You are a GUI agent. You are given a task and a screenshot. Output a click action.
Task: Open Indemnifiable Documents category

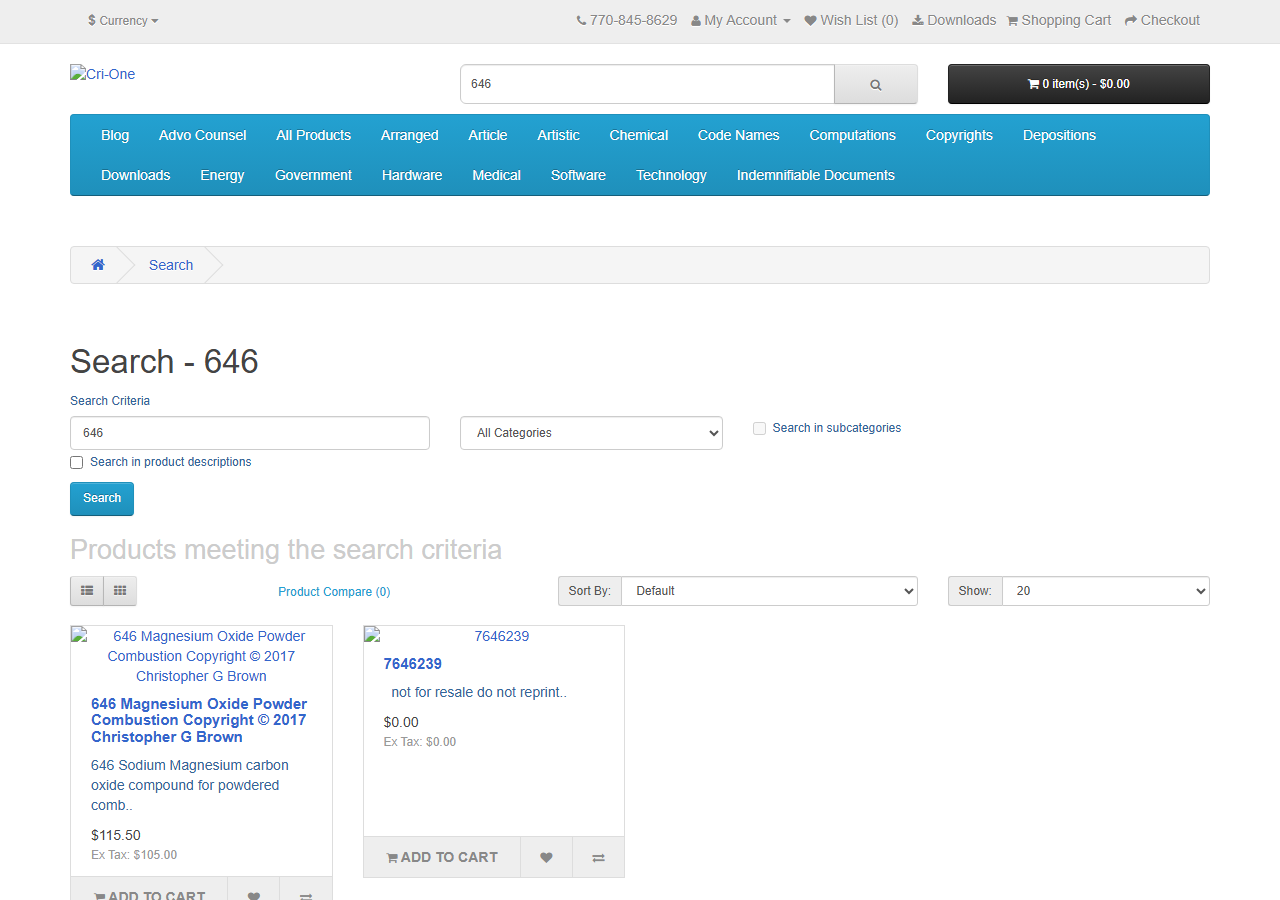816,175
